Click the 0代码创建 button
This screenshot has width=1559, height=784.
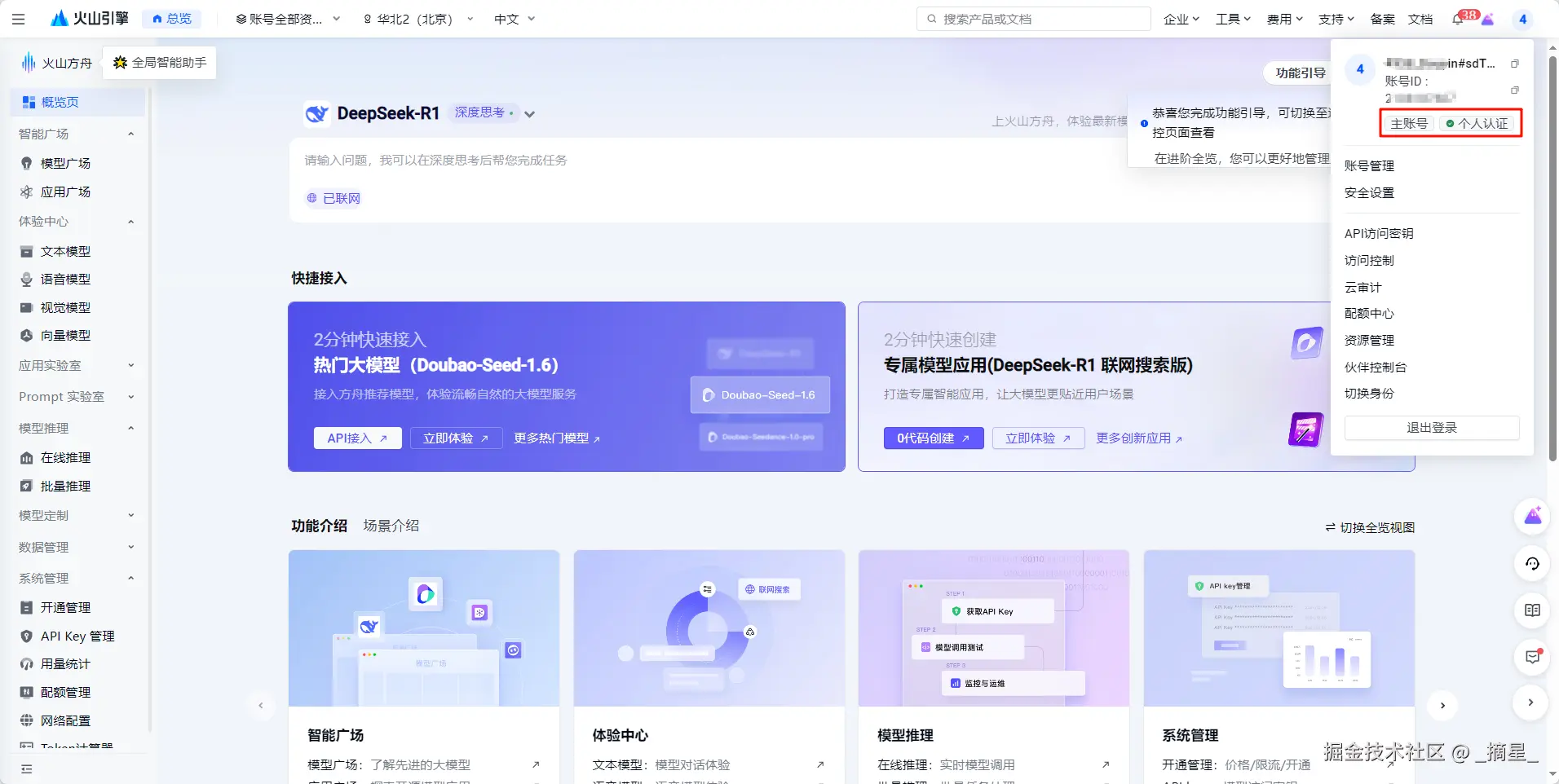click(934, 438)
